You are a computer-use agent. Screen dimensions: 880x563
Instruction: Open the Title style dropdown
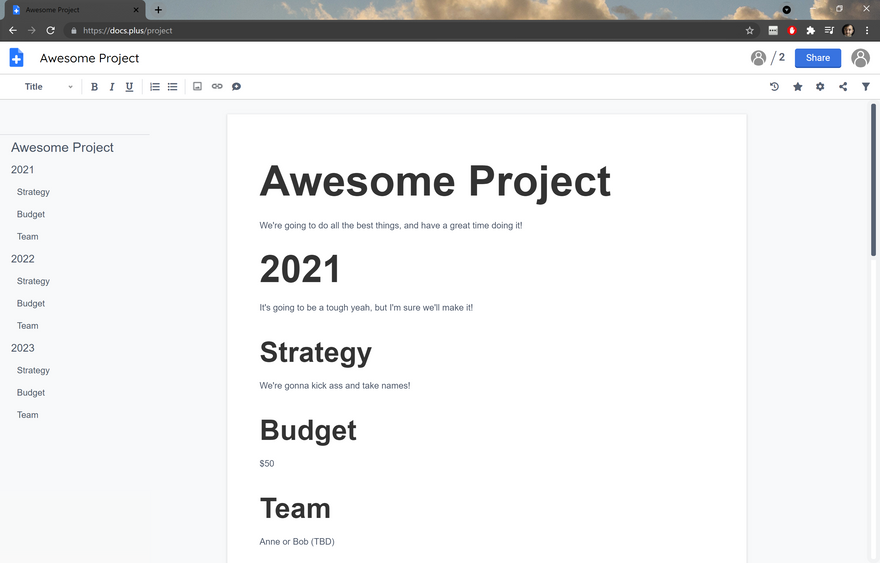coord(48,87)
